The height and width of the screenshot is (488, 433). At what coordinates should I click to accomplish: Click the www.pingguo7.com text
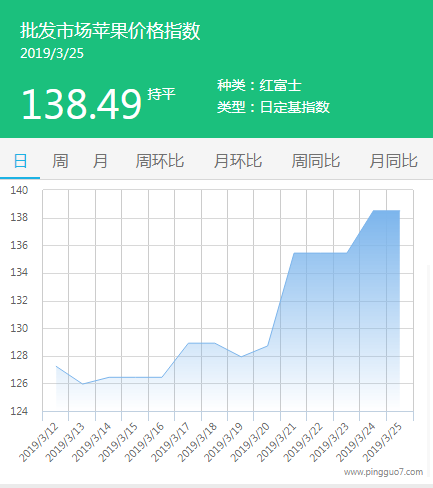click(x=383, y=472)
